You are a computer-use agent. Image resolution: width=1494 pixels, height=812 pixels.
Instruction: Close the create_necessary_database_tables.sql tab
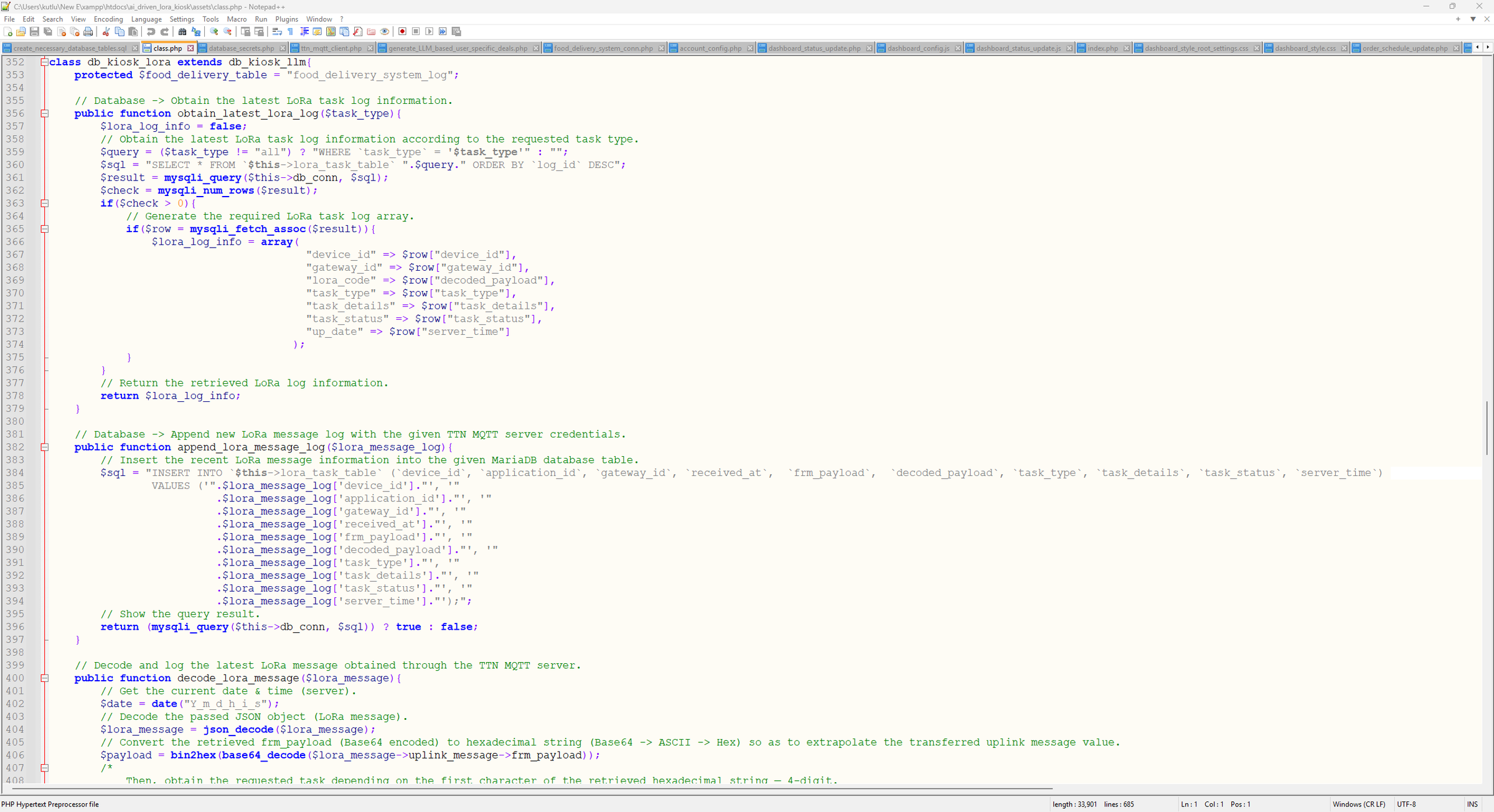tap(135, 48)
